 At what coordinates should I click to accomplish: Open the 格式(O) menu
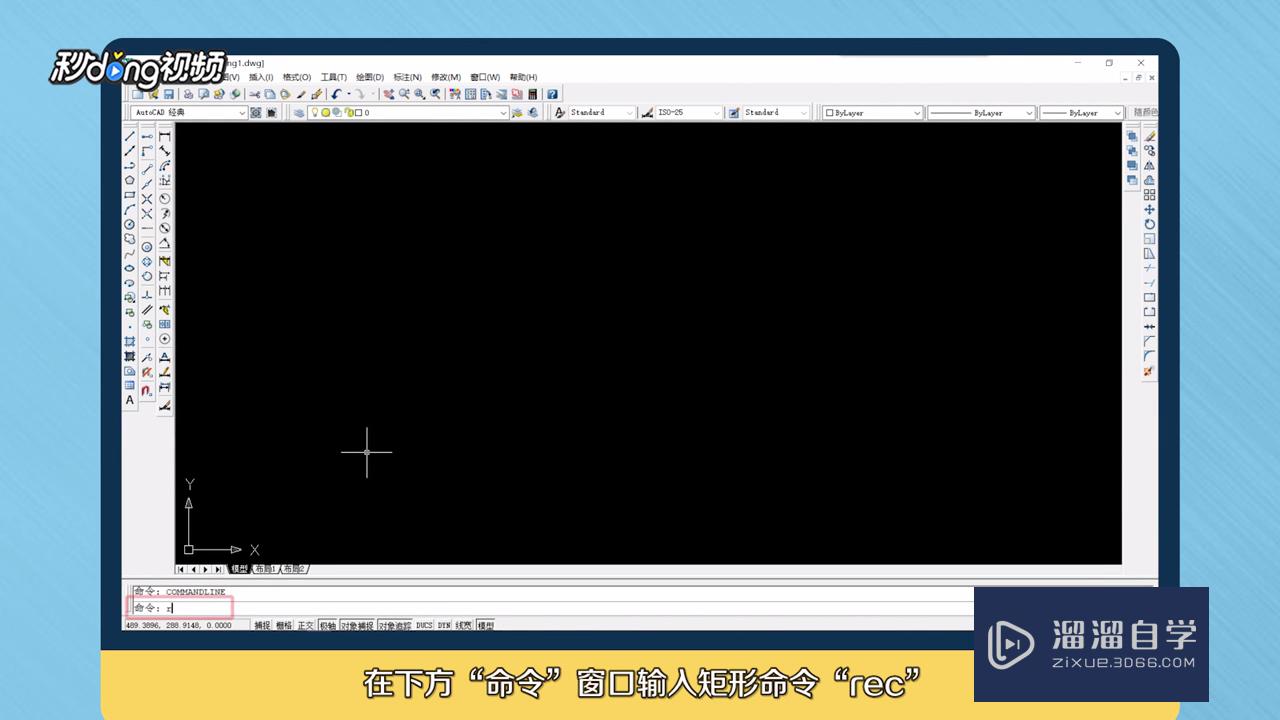[297, 77]
